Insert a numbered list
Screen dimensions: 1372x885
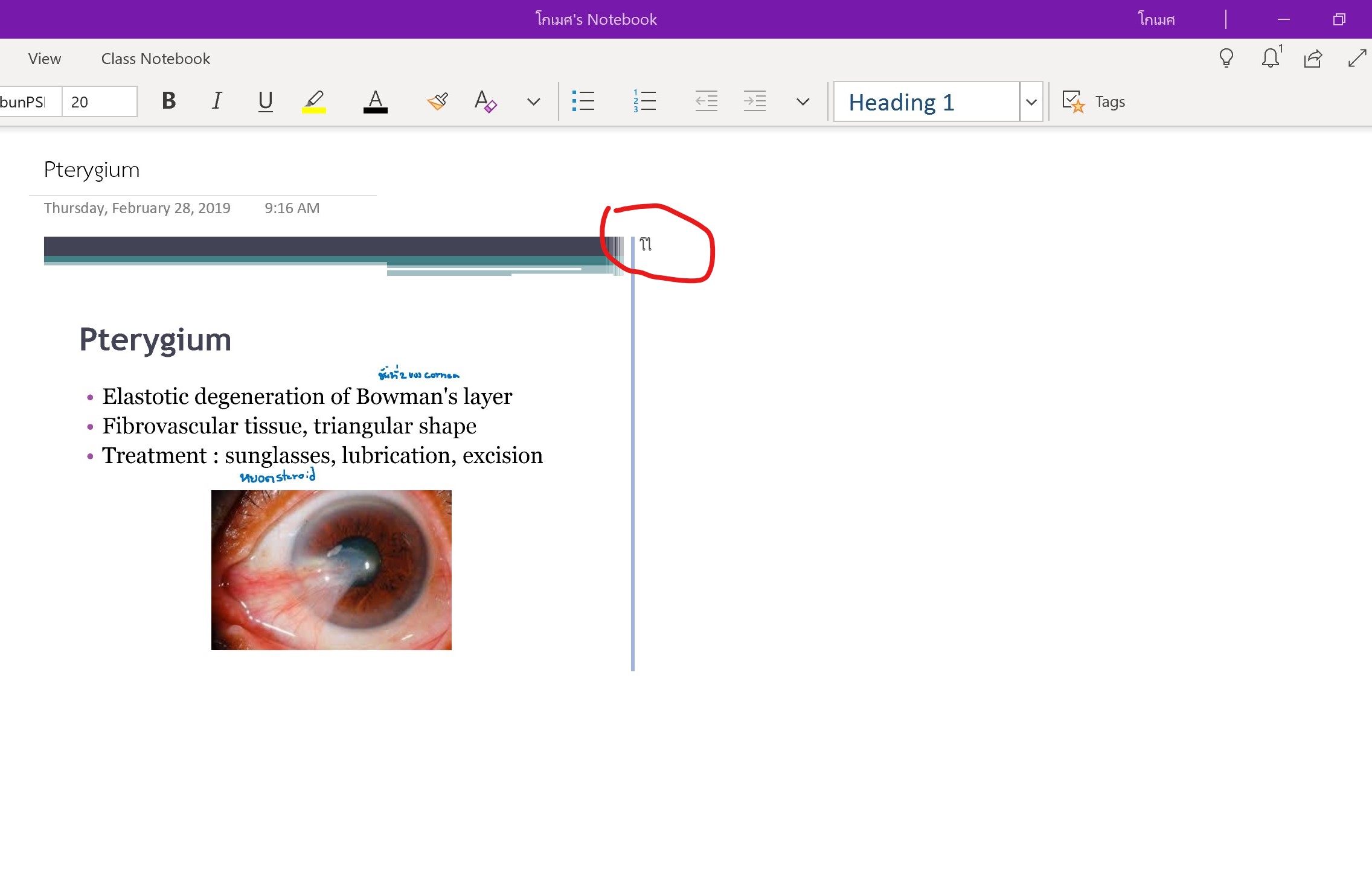click(644, 101)
